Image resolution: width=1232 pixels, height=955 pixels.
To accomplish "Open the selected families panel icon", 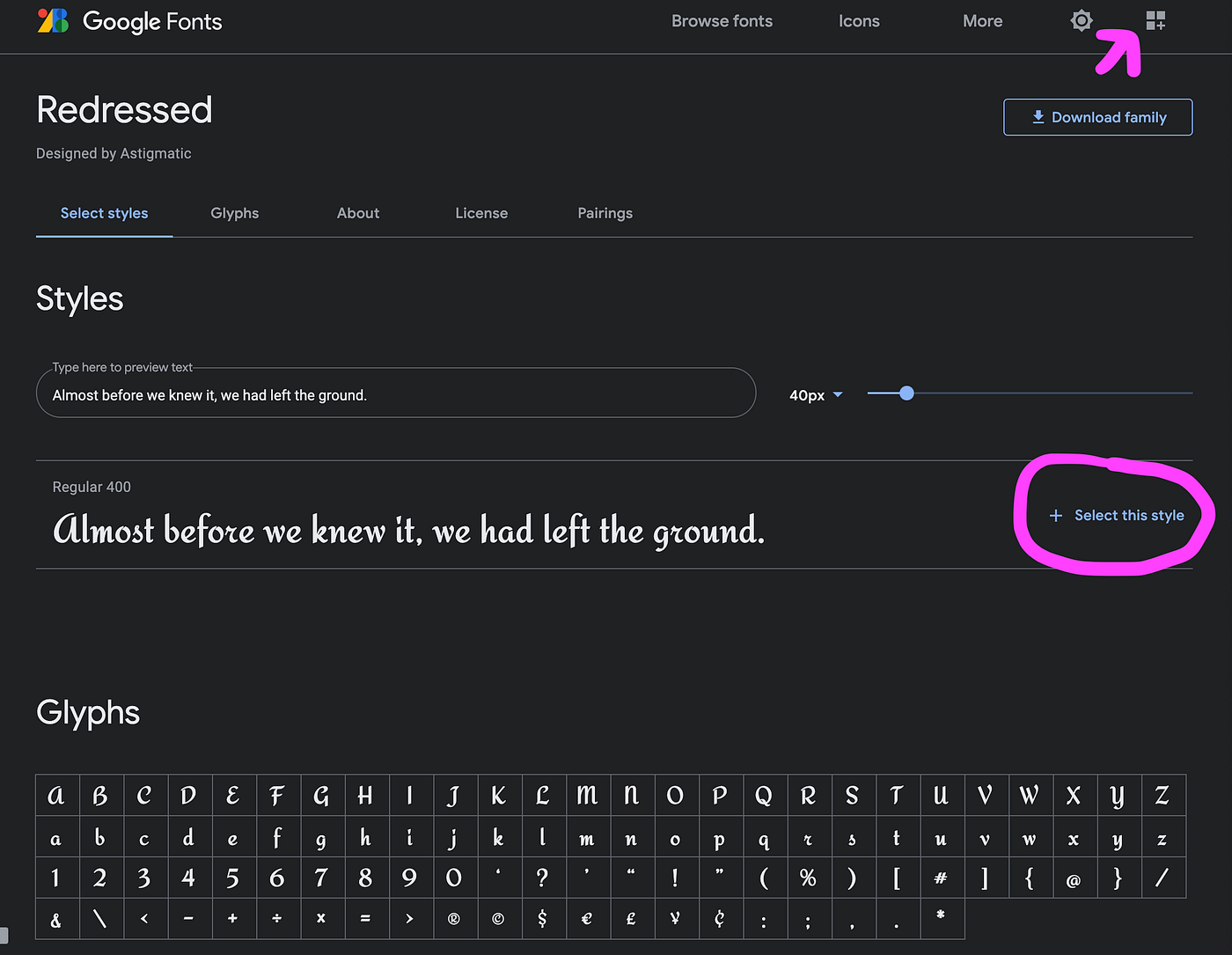I will pos(1155,20).
